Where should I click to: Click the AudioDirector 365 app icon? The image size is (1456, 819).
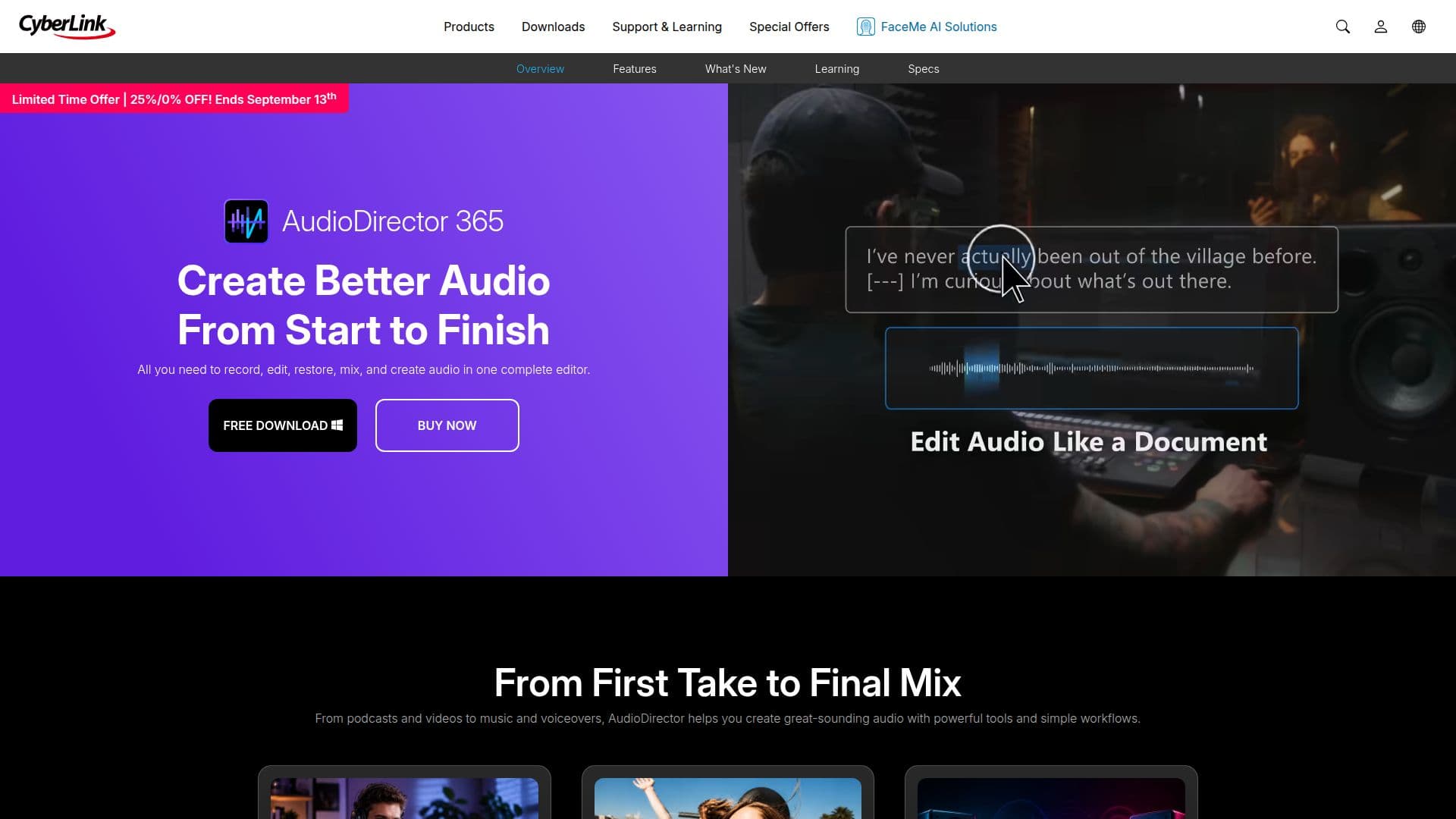[246, 221]
